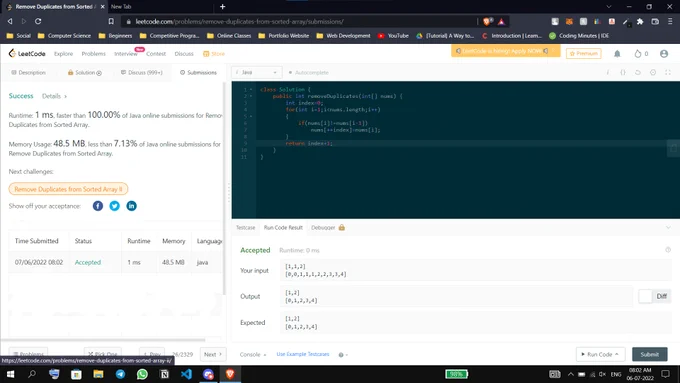Screen dimensions: 680x383
Task: Open Brave Rewards triangle icon
Action: [x=501, y=21]
